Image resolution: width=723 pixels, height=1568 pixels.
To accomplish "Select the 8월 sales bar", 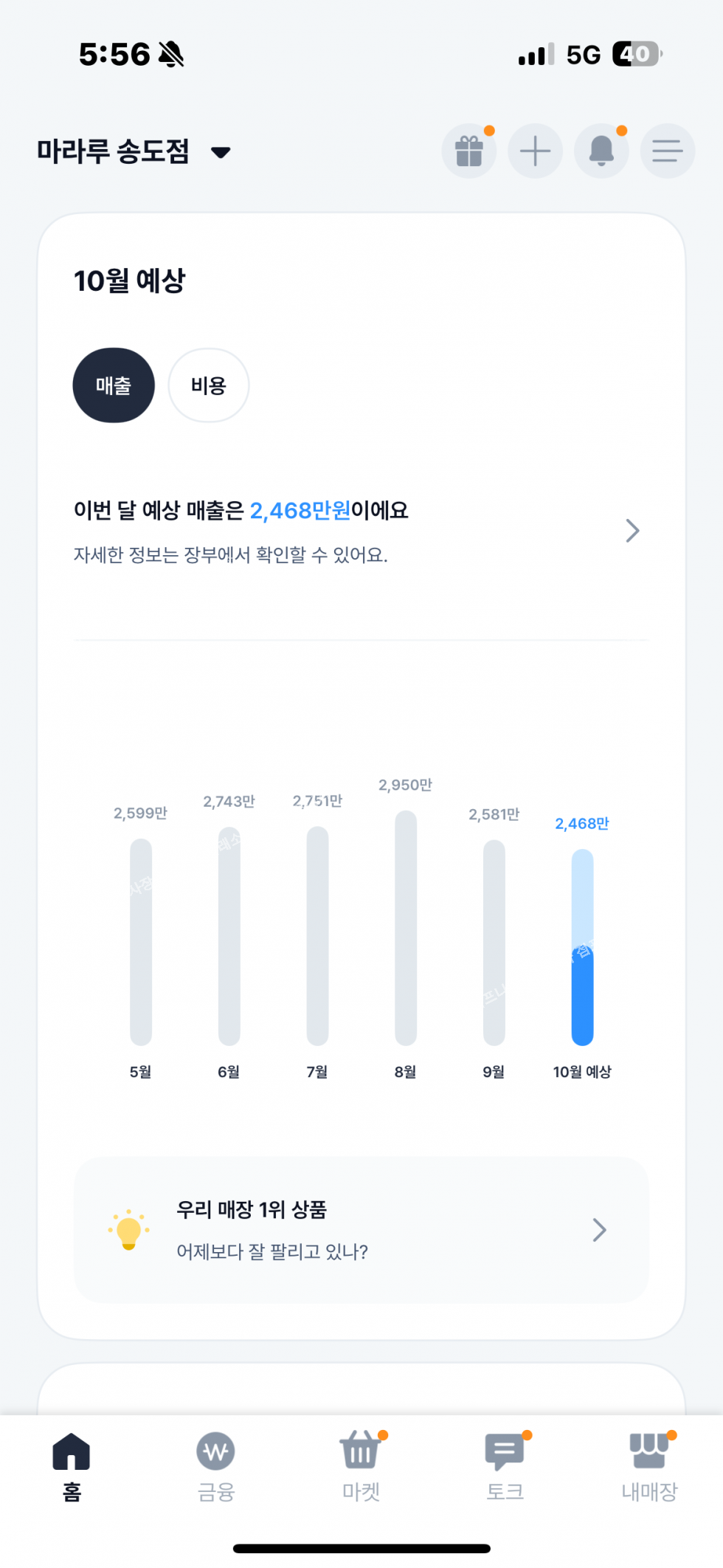I will click(x=406, y=928).
